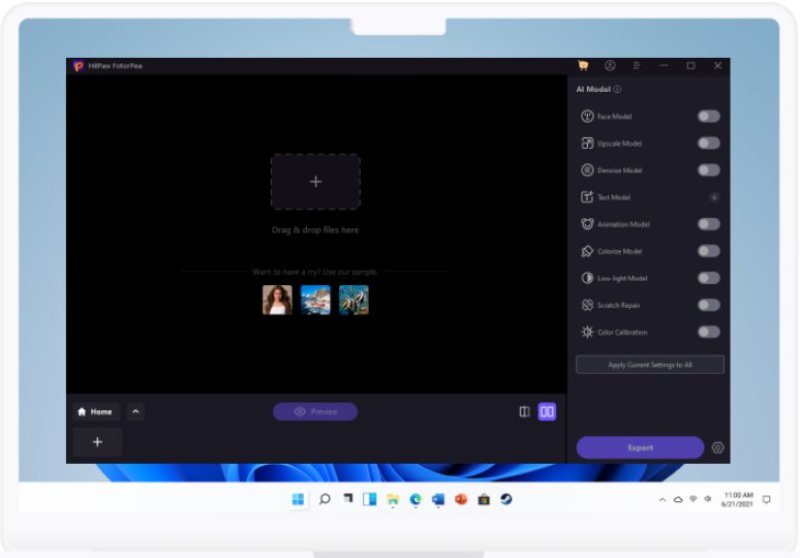800x558 pixels.
Task: Click the 'Drag & drop files here' text
Action: [x=315, y=230]
